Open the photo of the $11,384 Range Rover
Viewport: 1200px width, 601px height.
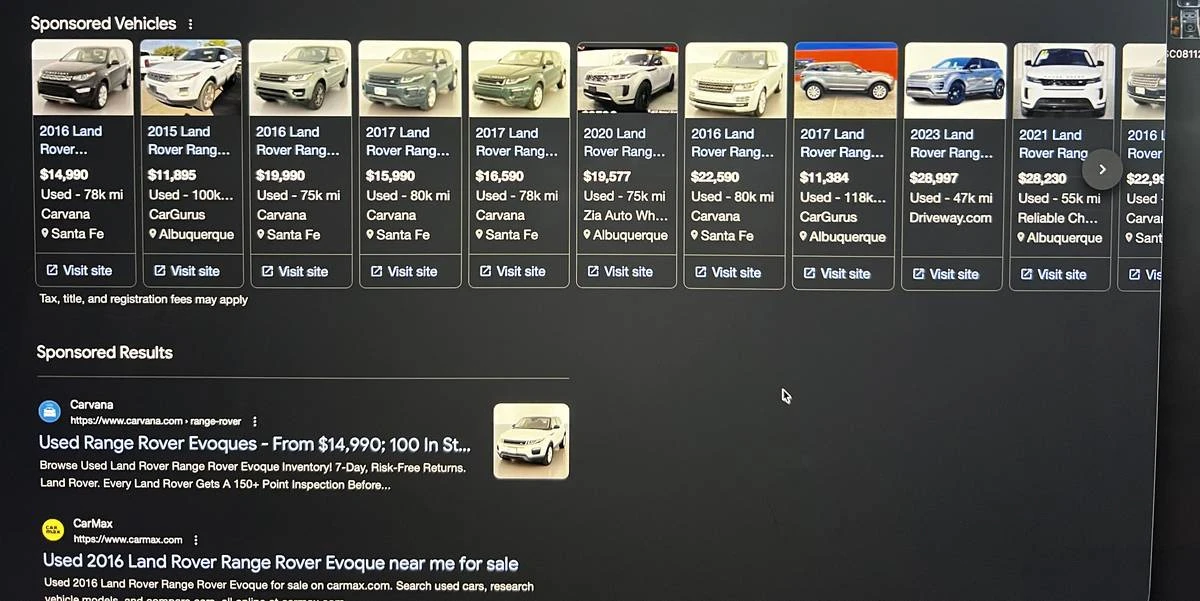(x=845, y=80)
